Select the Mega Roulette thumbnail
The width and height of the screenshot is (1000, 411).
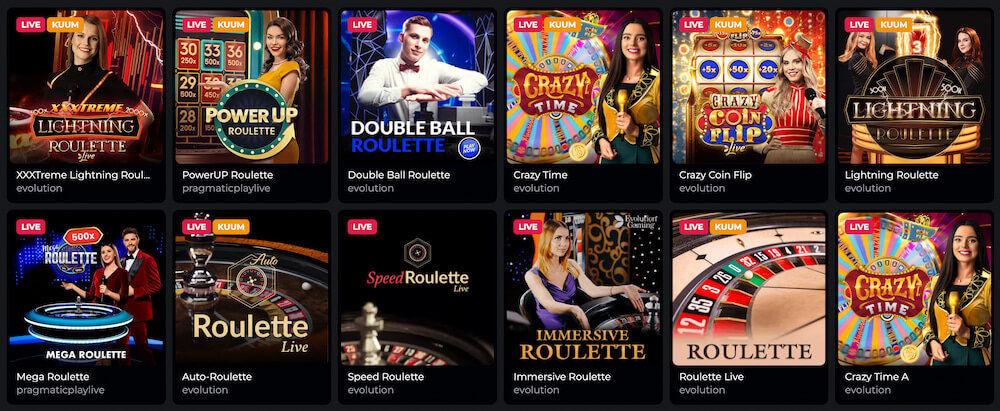(86, 289)
